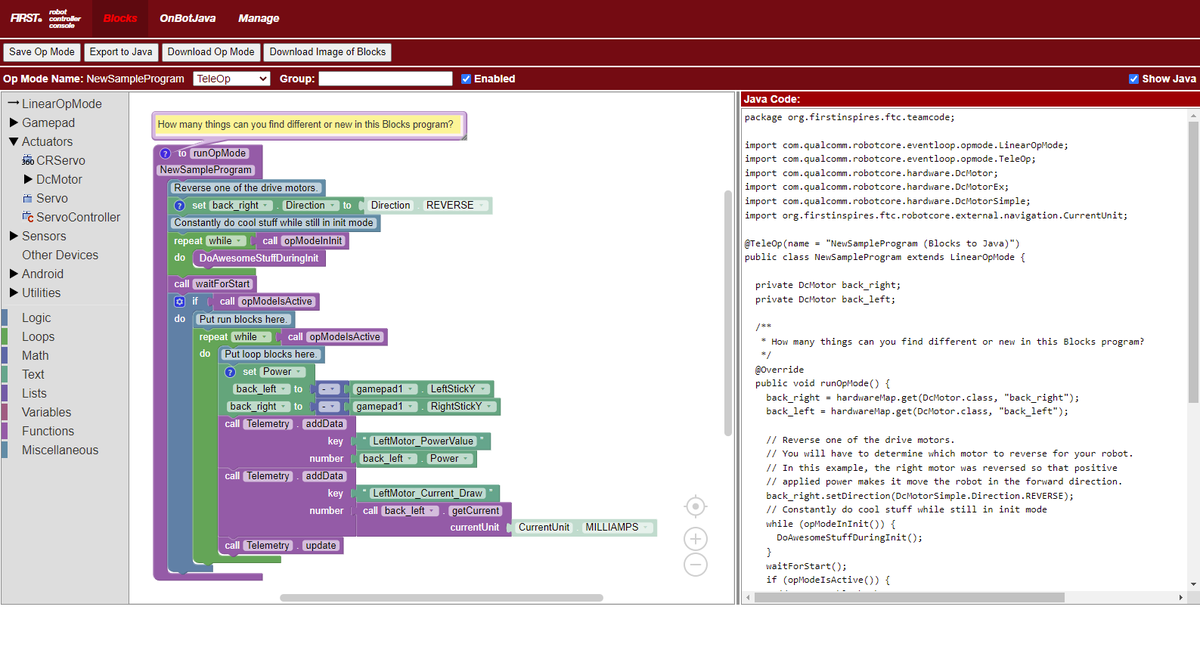This screenshot has height=647, width=1200.
Task: Click the Export to Java button
Action: coord(121,52)
